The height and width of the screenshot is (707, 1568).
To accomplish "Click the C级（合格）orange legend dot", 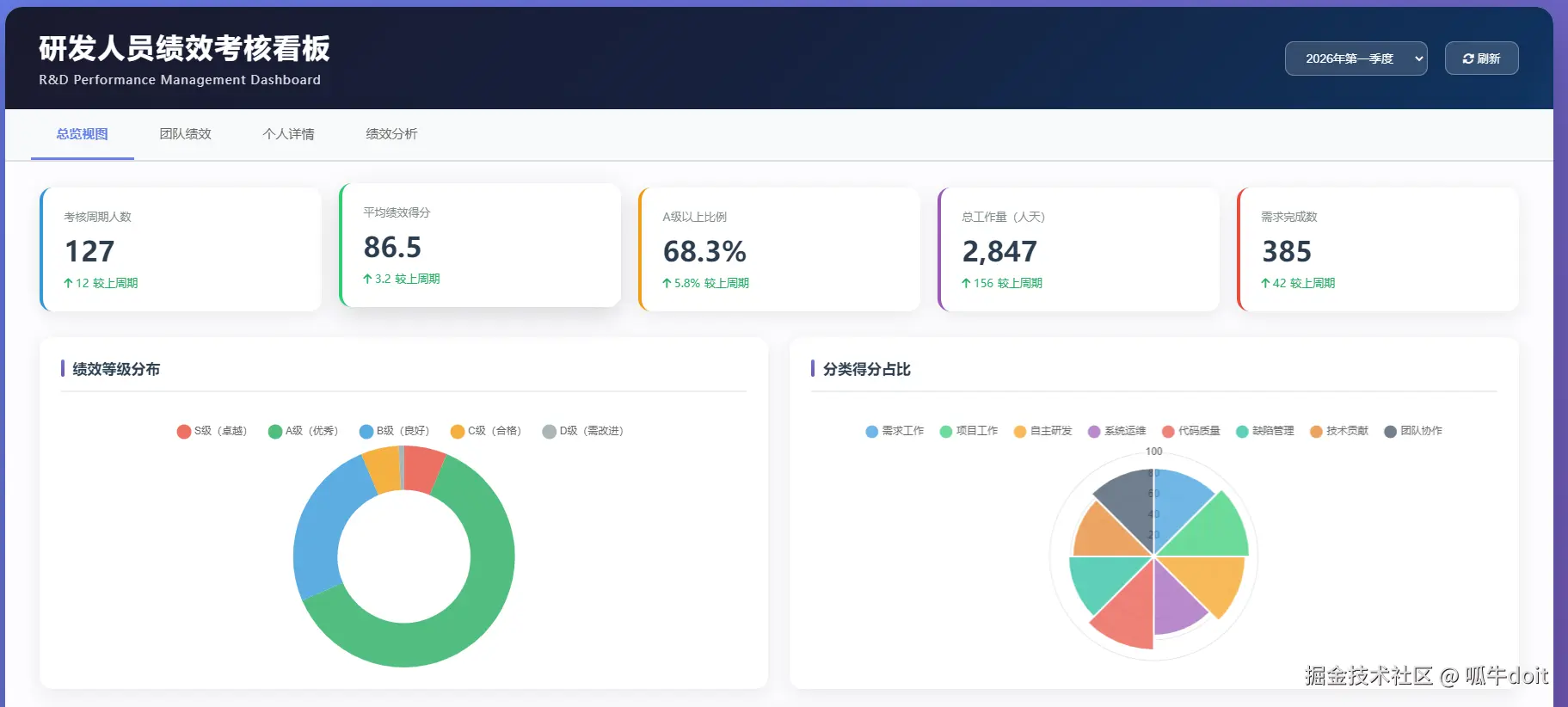I will (x=458, y=431).
